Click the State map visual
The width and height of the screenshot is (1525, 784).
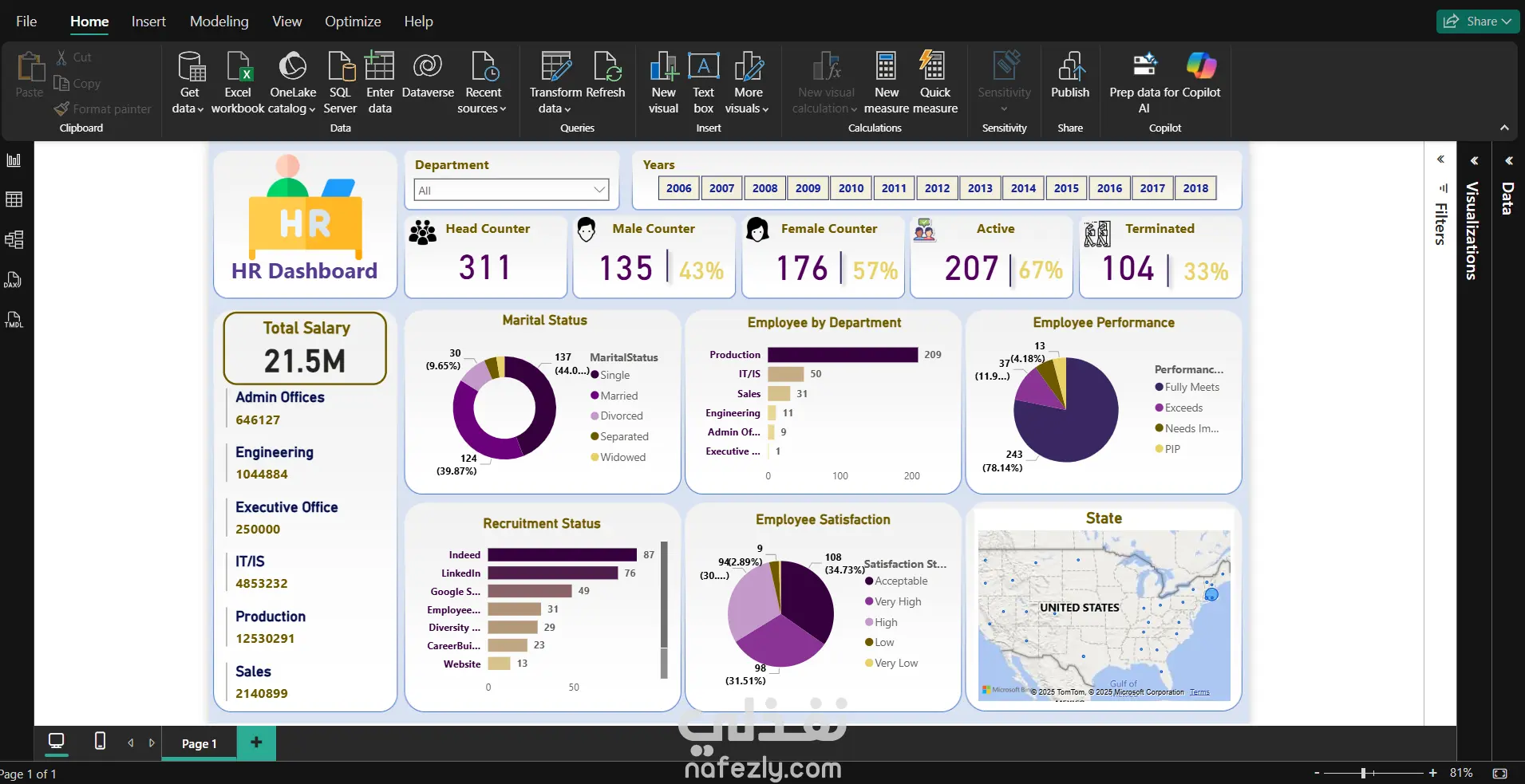pyautogui.click(x=1104, y=614)
